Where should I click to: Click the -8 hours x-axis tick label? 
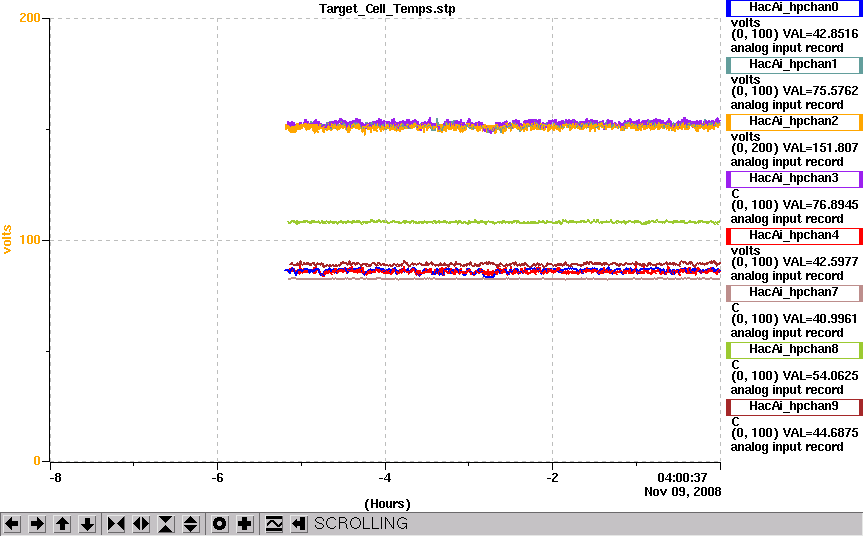coord(55,478)
